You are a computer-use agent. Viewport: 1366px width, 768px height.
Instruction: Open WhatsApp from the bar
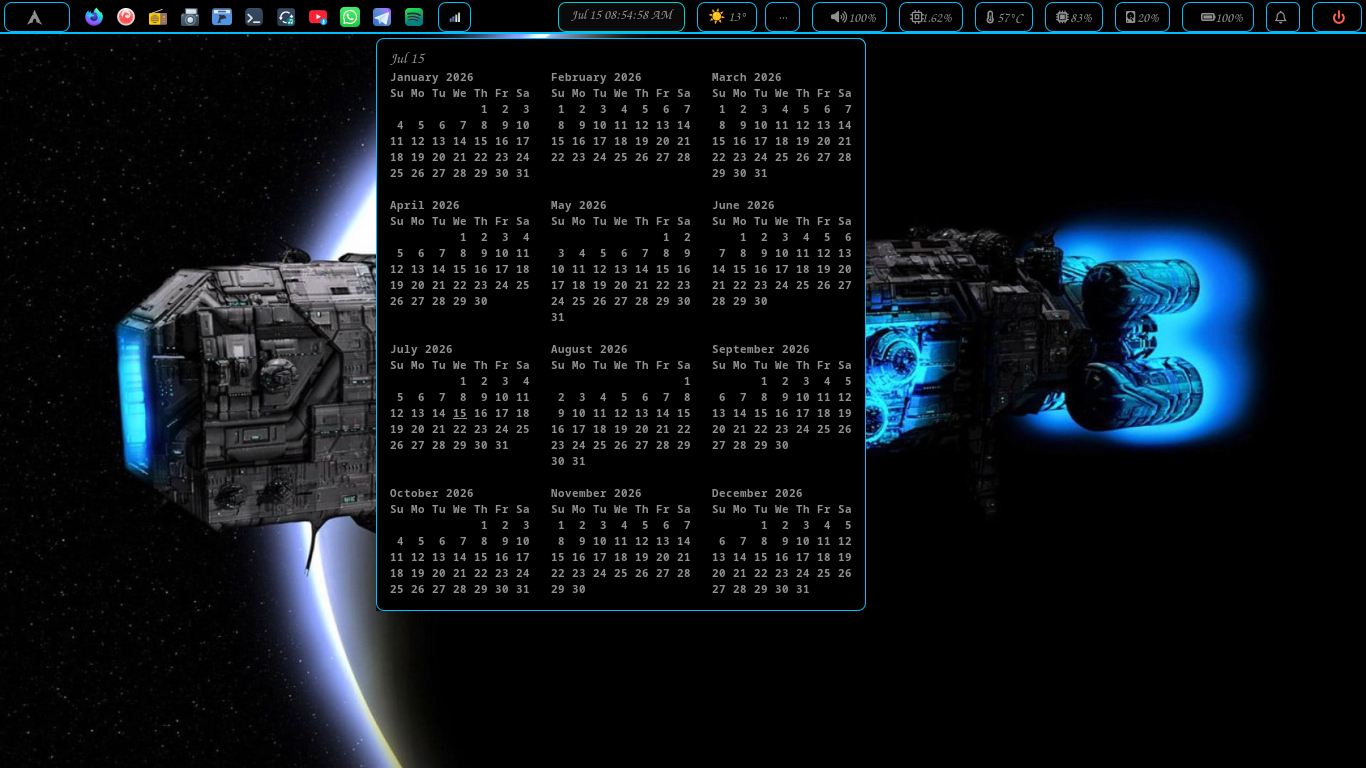pyautogui.click(x=350, y=17)
